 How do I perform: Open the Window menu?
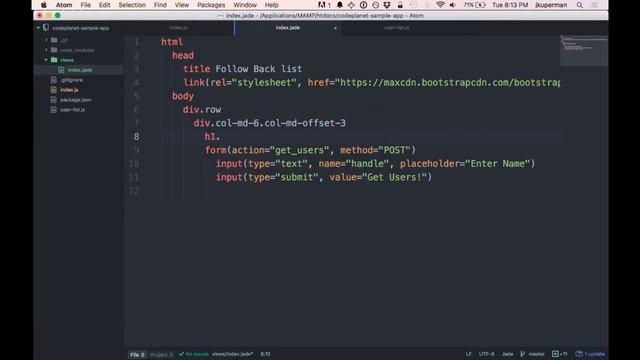coord(245,5)
